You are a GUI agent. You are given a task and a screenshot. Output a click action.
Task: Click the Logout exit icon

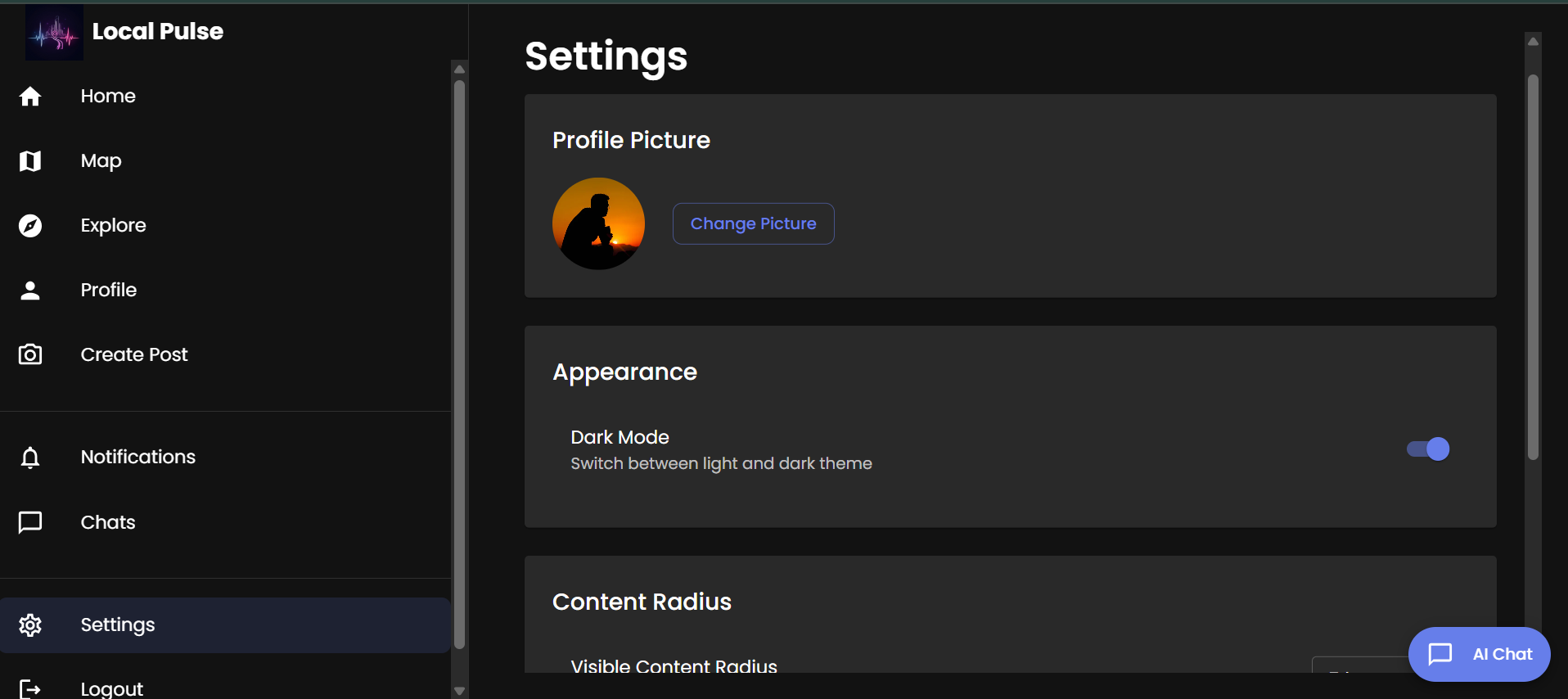pos(30,688)
